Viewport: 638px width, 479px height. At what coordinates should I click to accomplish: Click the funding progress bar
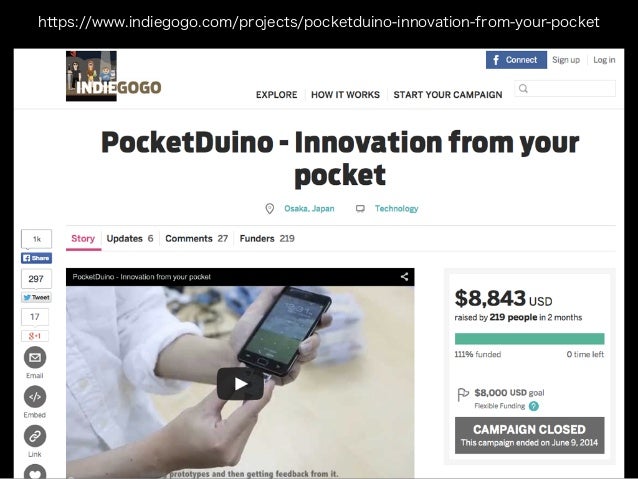529,339
